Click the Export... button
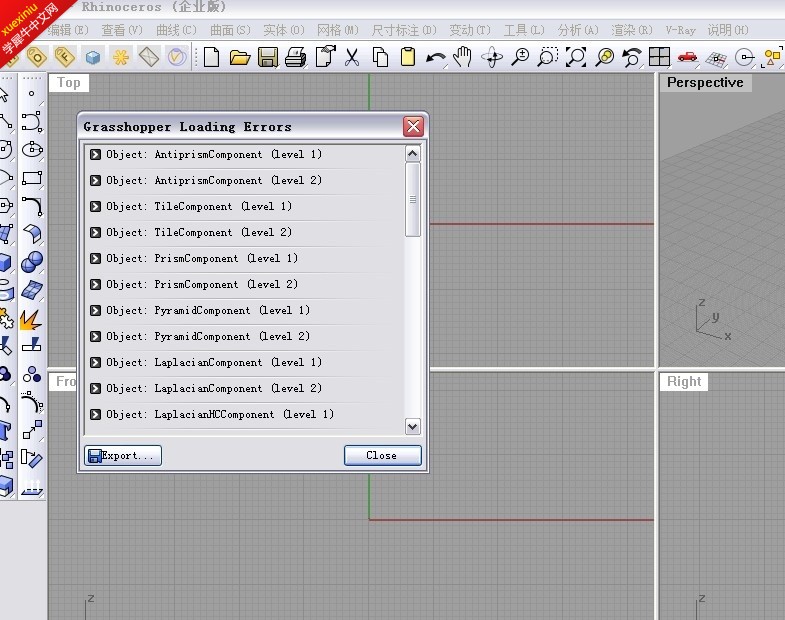Screen dimensions: 785x620 tap(123, 455)
